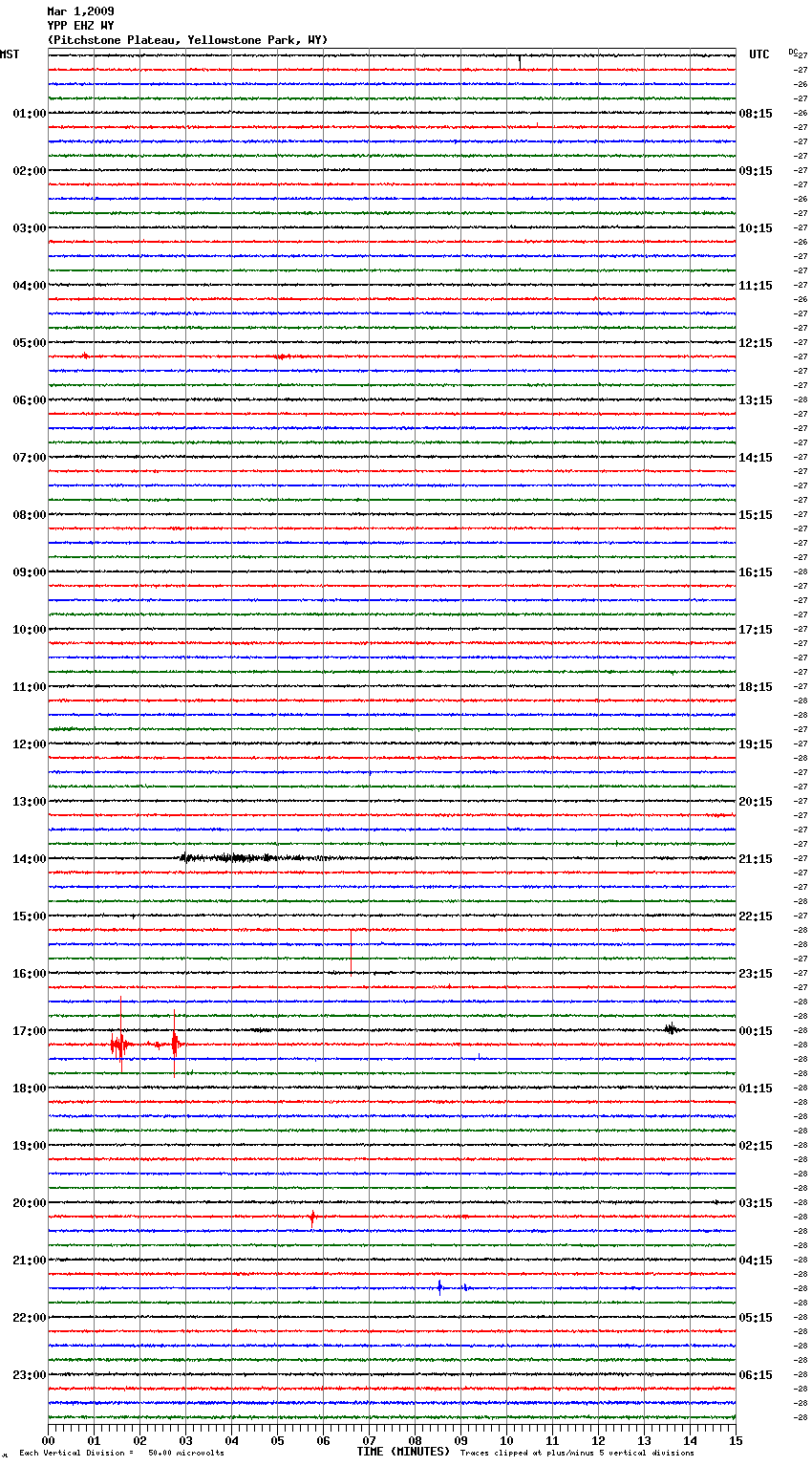Click minute tick label 12 on the x-axis
This screenshot has width=812, height=1466.
(598, 1440)
